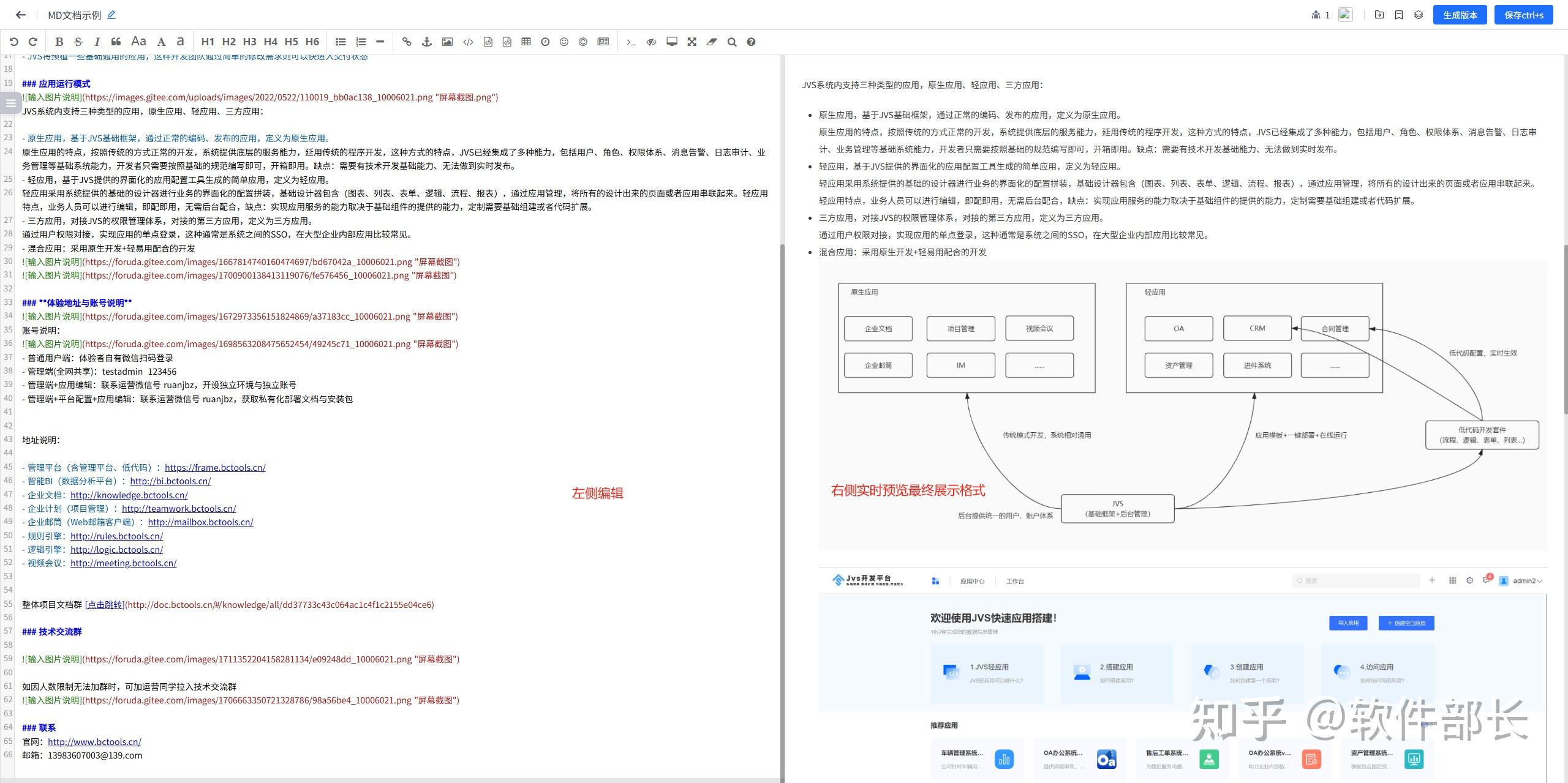Open the emoji picker smiley icon
The height and width of the screenshot is (783, 1568).
564,42
